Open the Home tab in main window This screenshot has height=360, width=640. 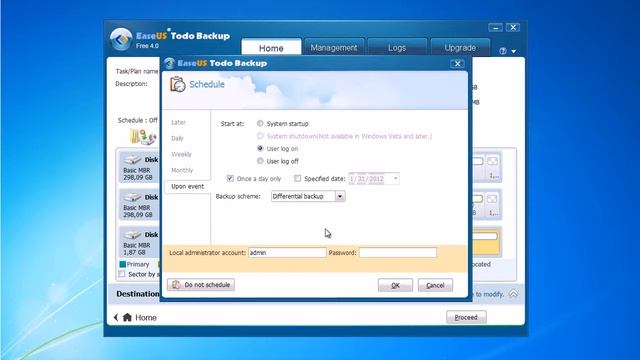[271, 48]
